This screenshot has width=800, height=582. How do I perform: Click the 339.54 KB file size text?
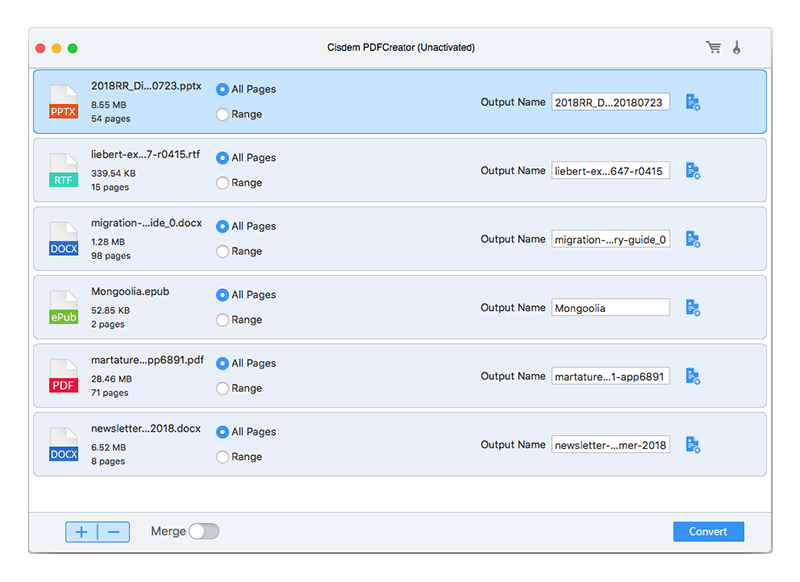point(113,173)
